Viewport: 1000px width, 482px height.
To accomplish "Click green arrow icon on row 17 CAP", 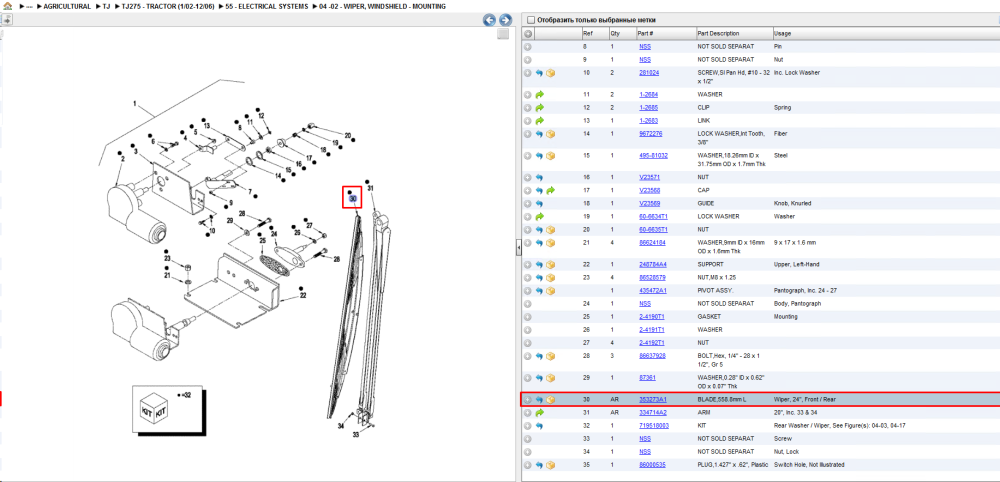I will [551, 190].
